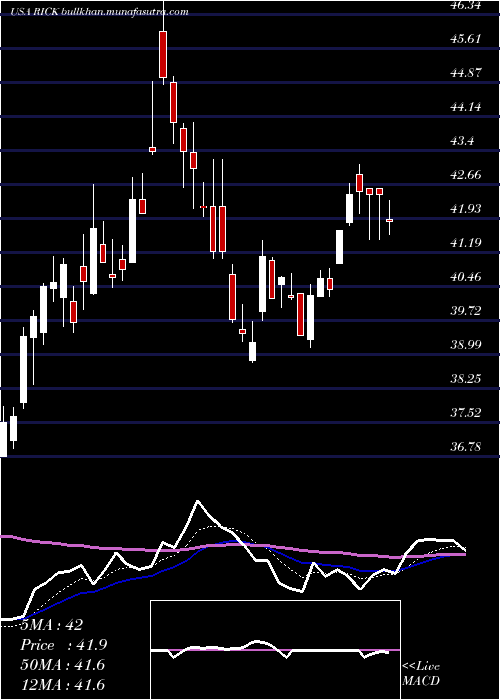
Task: Click the 50MA : 41.6 readout
Action: [x=63, y=665]
